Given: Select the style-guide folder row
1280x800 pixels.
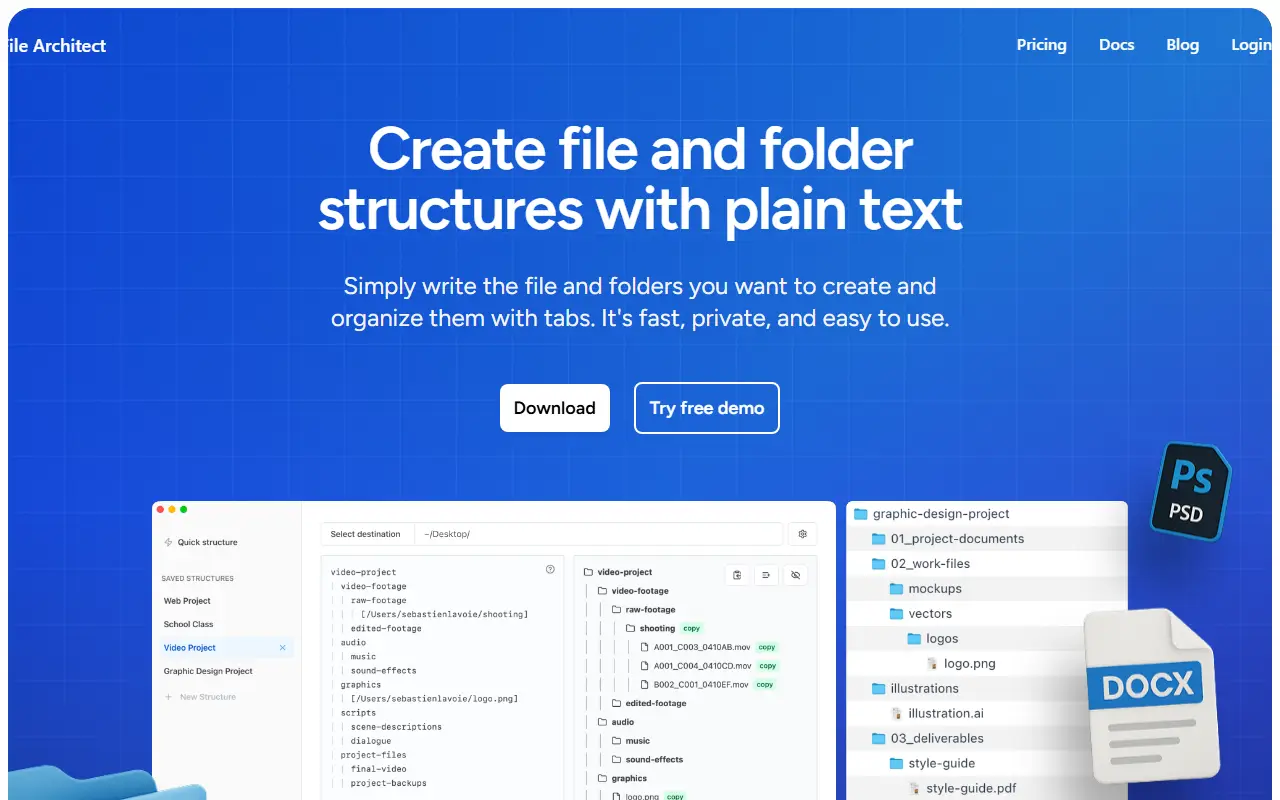Looking at the screenshot, I should (987, 764).
